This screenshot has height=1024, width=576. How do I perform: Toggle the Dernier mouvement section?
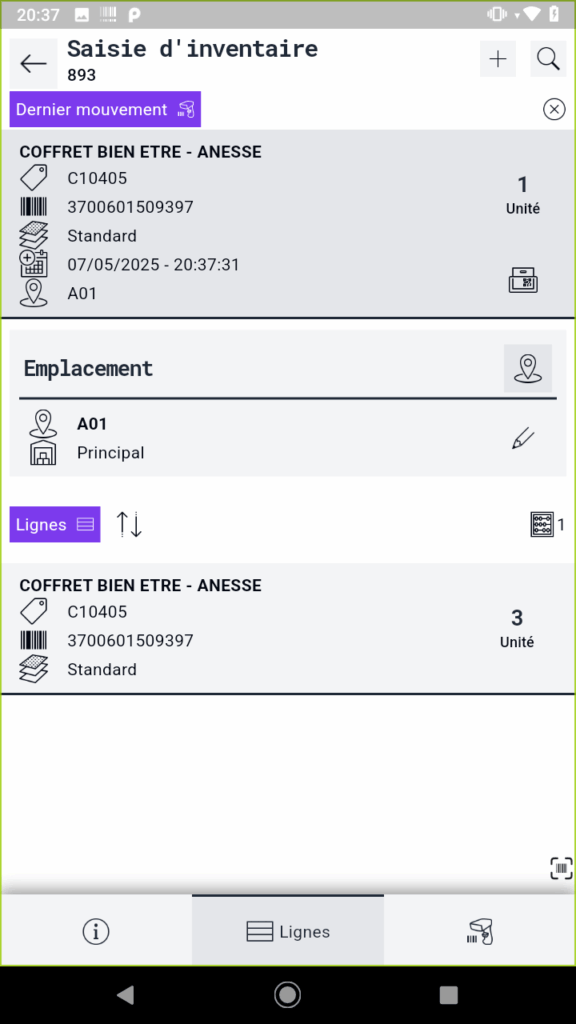point(105,109)
